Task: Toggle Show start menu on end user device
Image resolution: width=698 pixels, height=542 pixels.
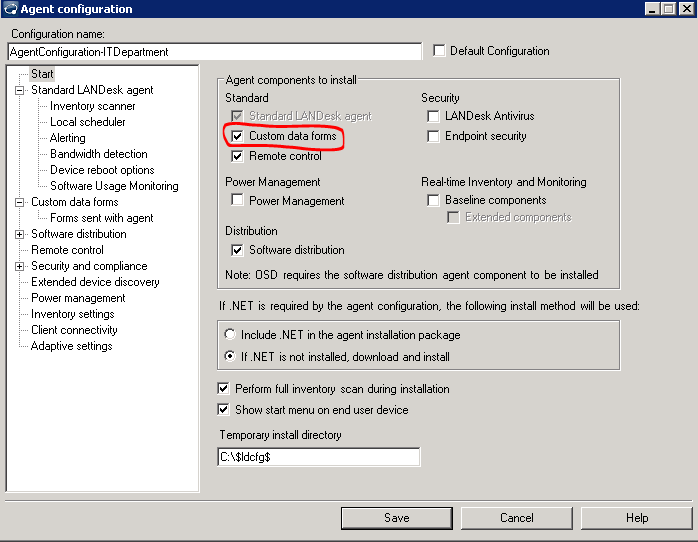Action: tap(223, 409)
